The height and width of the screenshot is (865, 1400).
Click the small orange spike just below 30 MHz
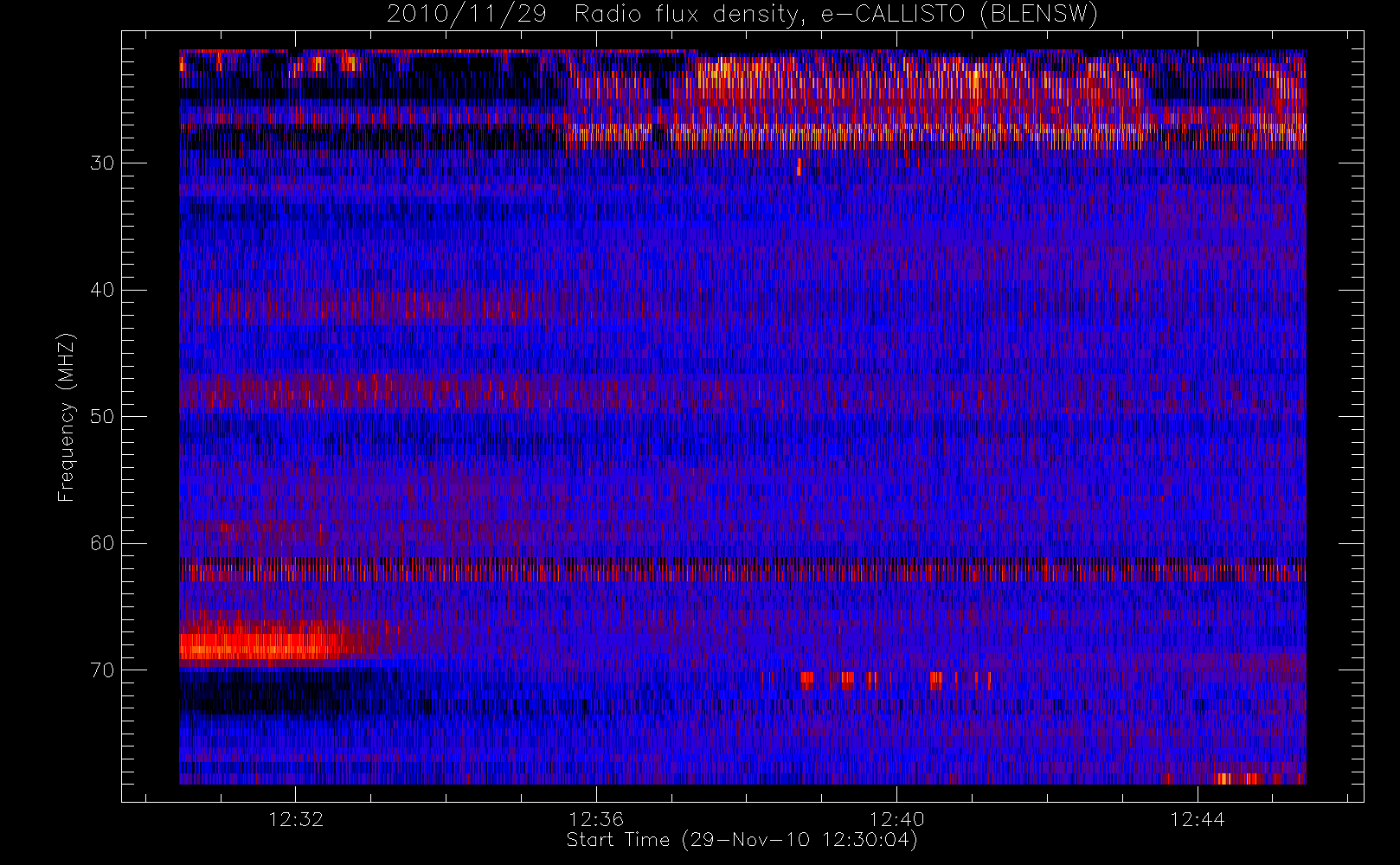point(799,167)
